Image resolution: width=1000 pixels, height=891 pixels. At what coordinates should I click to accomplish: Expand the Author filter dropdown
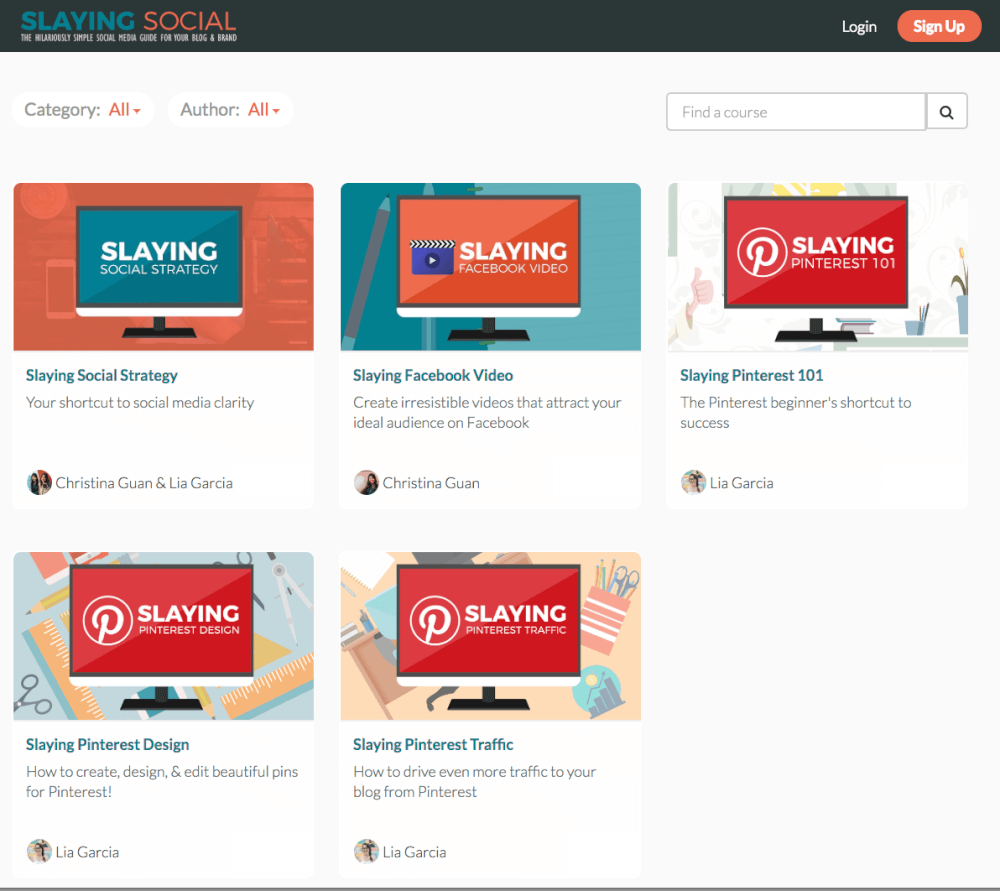[x=230, y=110]
